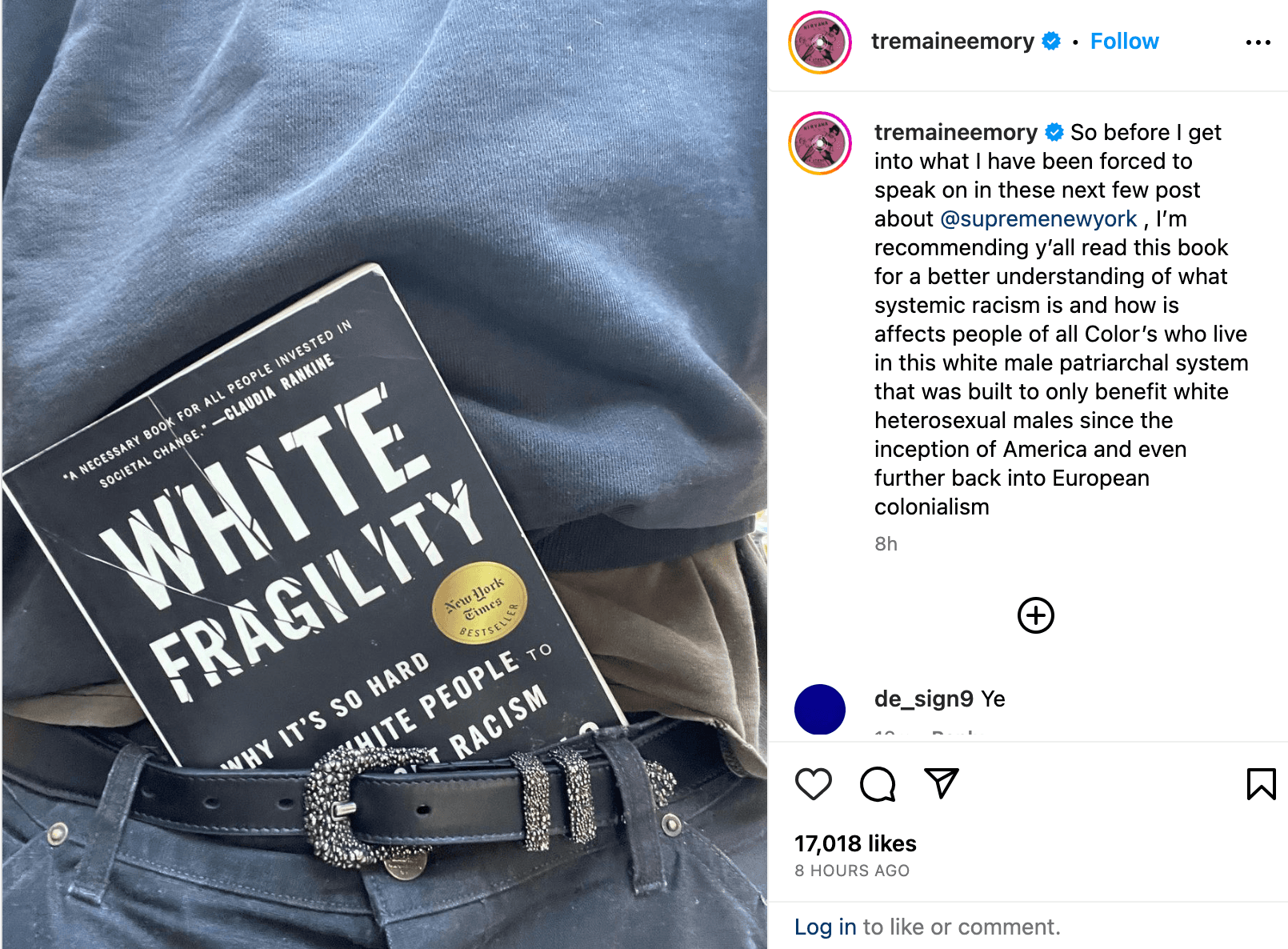View the 17,018 likes list
Viewport: 1288px width, 949px height.
pos(855,843)
